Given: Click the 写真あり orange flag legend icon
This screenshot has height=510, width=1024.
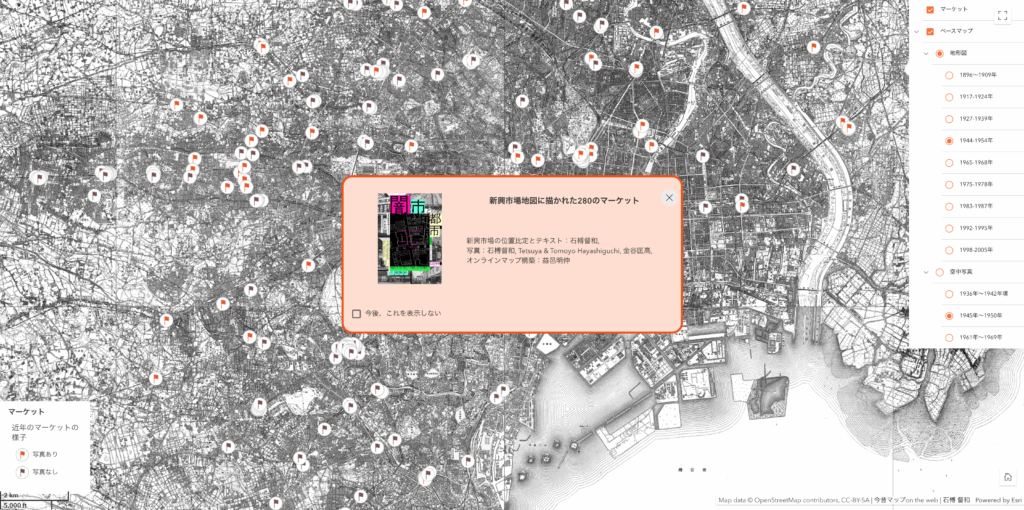Looking at the screenshot, I should [x=21, y=455].
